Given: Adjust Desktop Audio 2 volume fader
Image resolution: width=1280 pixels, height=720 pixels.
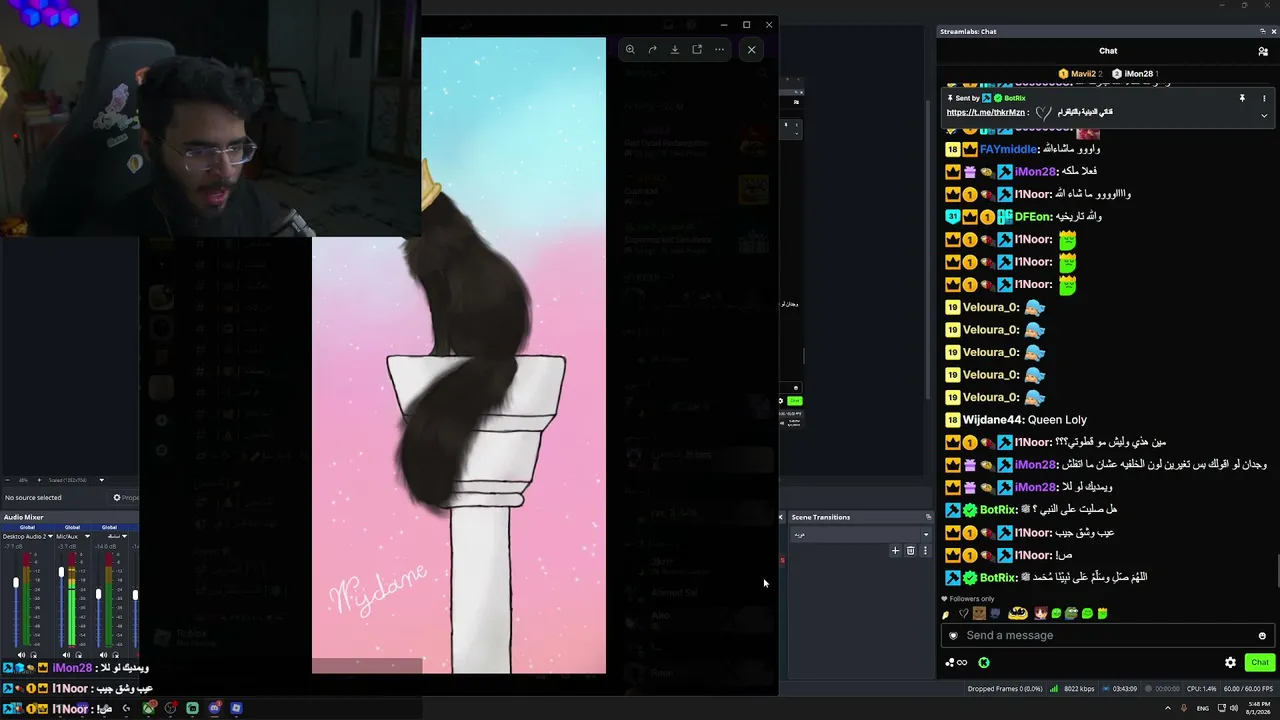Looking at the screenshot, I should click(15, 583).
